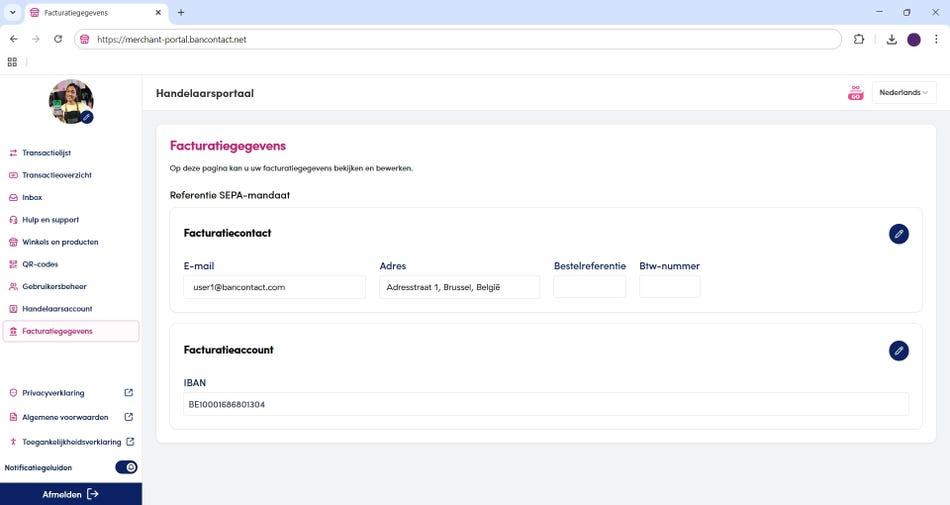The height and width of the screenshot is (505, 950).
Task: Reload the page using browser refresh icon
Action: click(58, 39)
